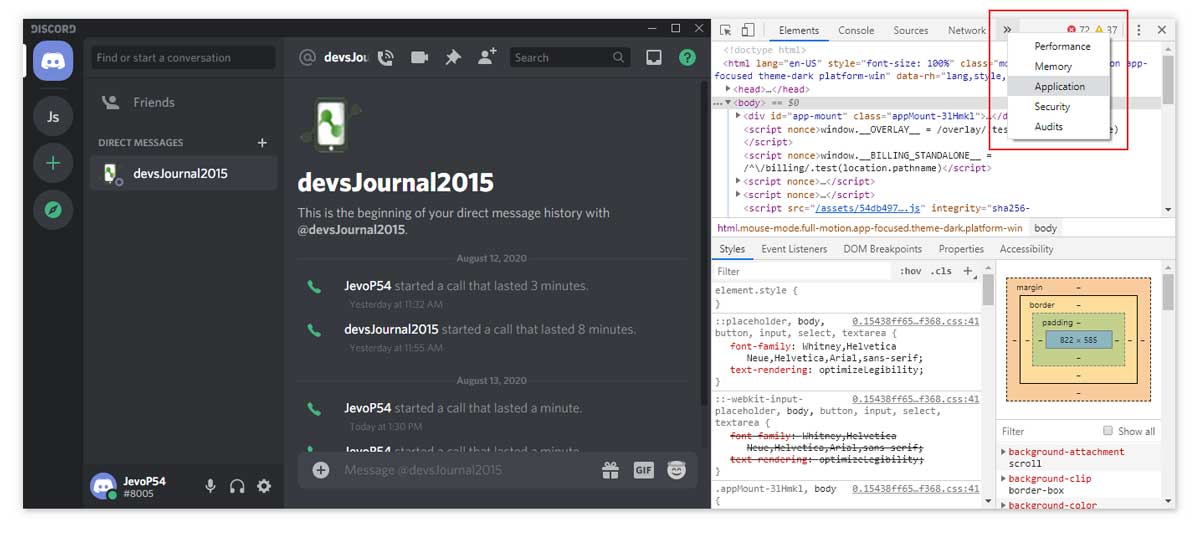
Task: Open help question mark icon
Action: point(687,58)
